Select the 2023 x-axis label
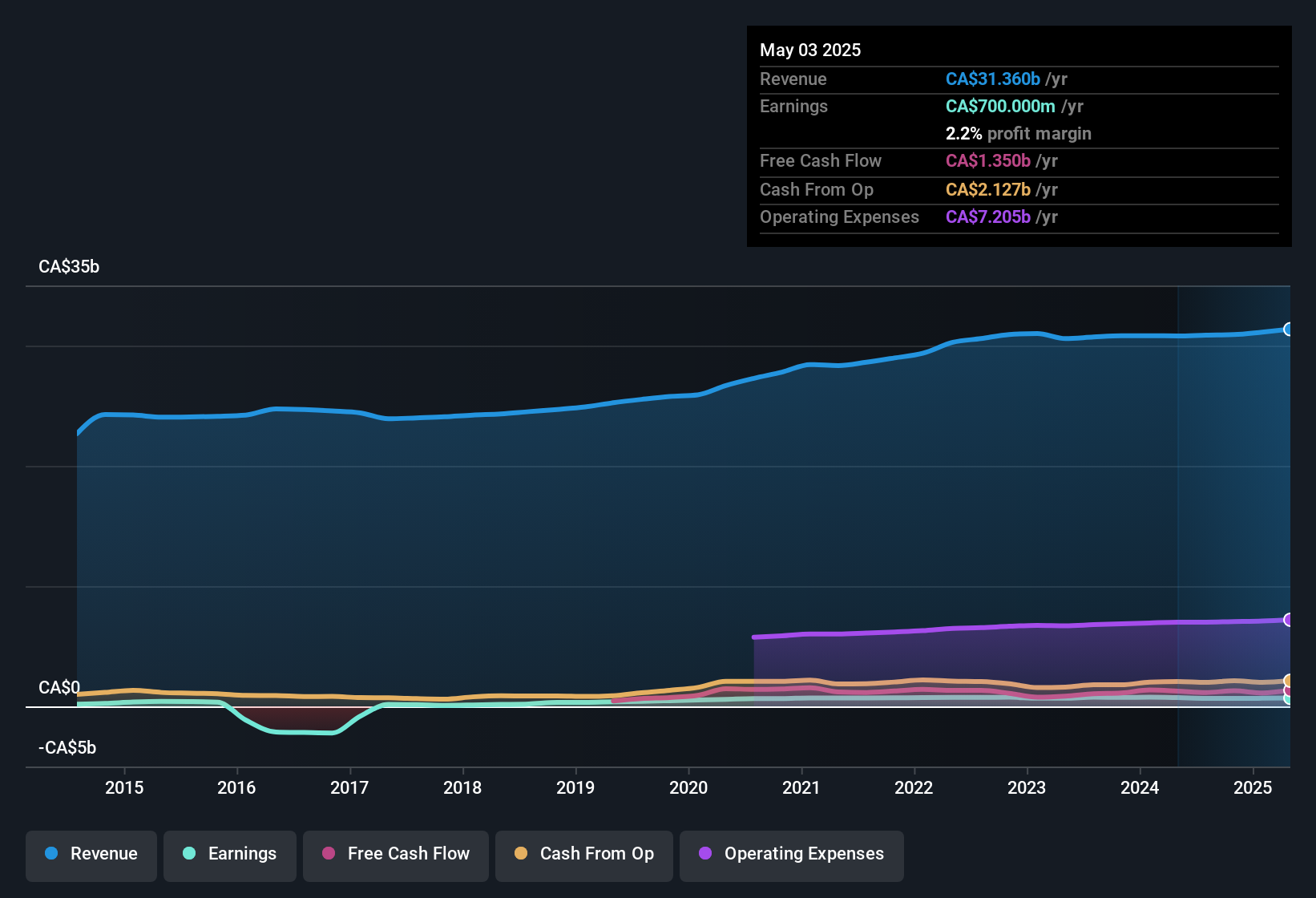 [1027, 787]
